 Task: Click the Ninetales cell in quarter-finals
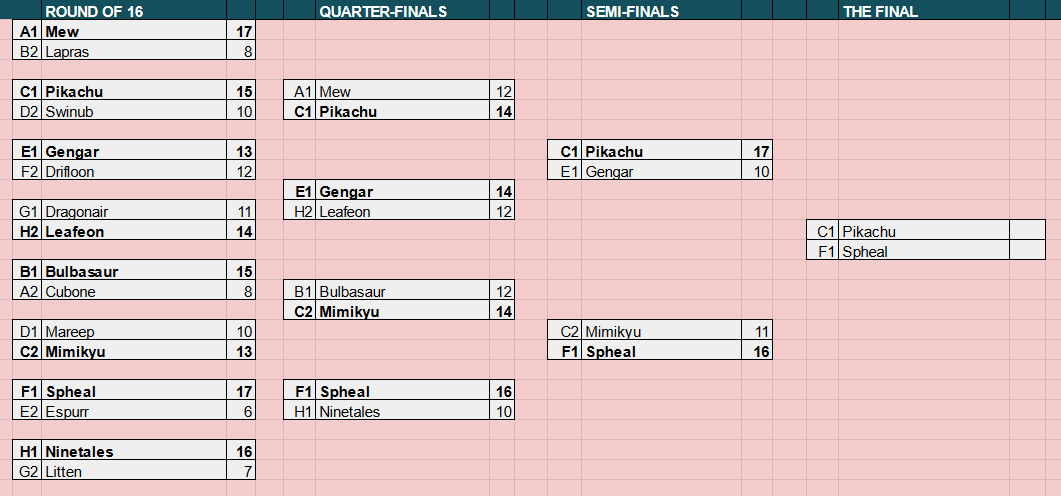click(x=402, y=411)
